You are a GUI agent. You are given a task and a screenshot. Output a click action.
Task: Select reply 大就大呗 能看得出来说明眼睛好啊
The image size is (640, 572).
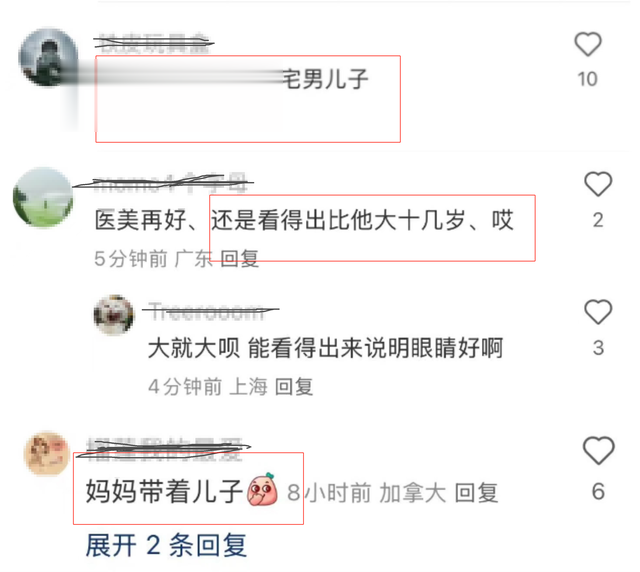click(x=325, y=348)
